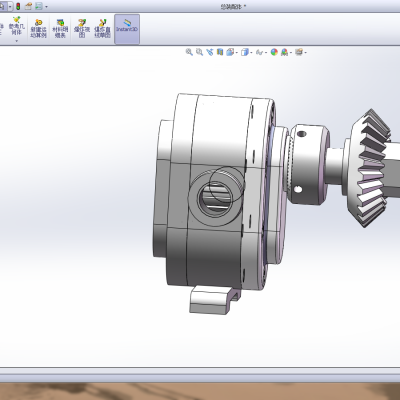400x400 pixels.
Task: Expand the Hide/Show Items dropdown arrow
Action: 266,52
